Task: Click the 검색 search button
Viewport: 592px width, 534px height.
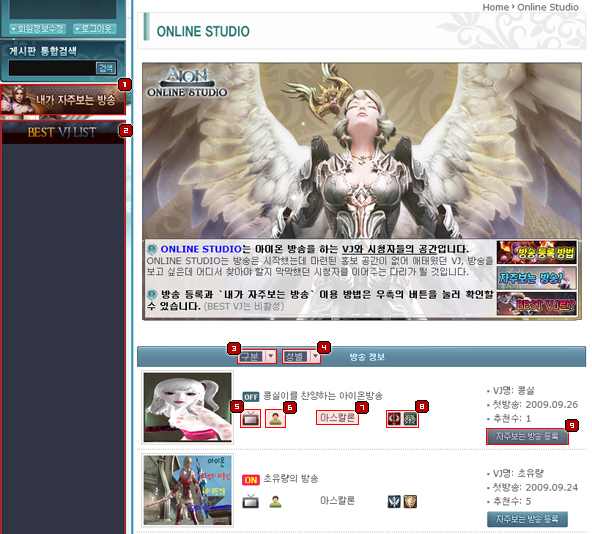Action: [x=106, y=68]
